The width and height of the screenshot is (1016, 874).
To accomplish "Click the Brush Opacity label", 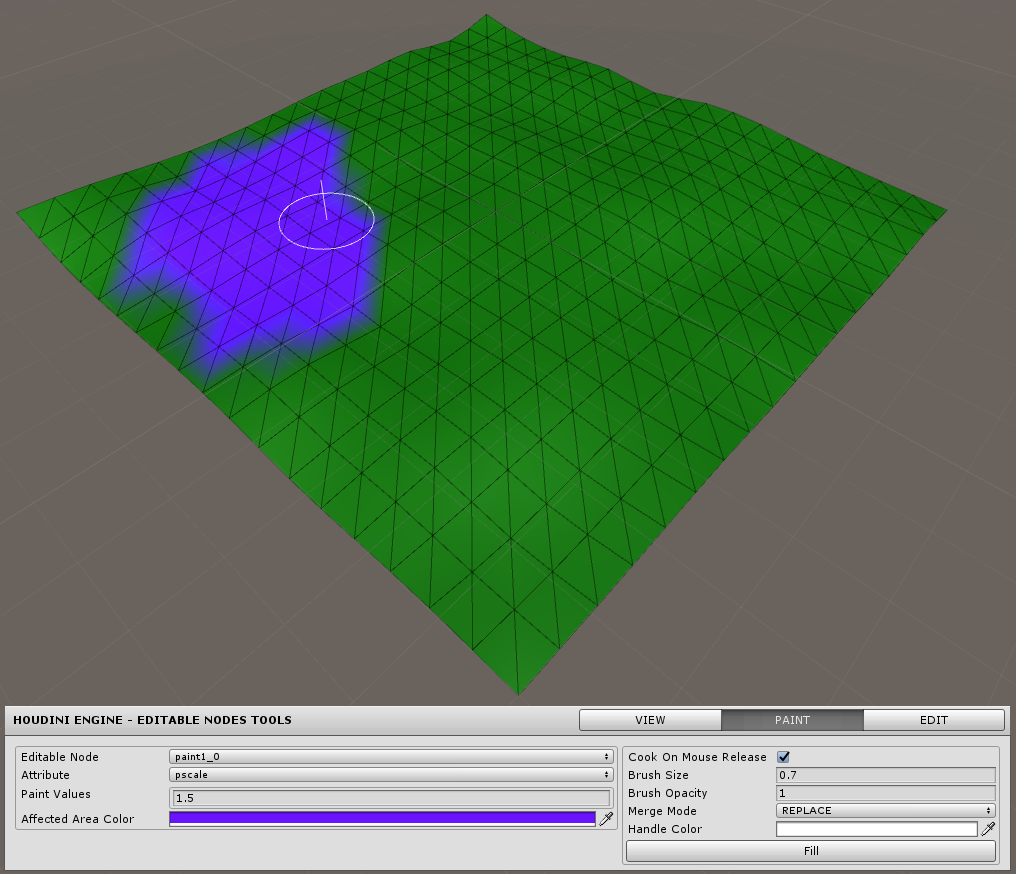I will [x=667, y=793].
